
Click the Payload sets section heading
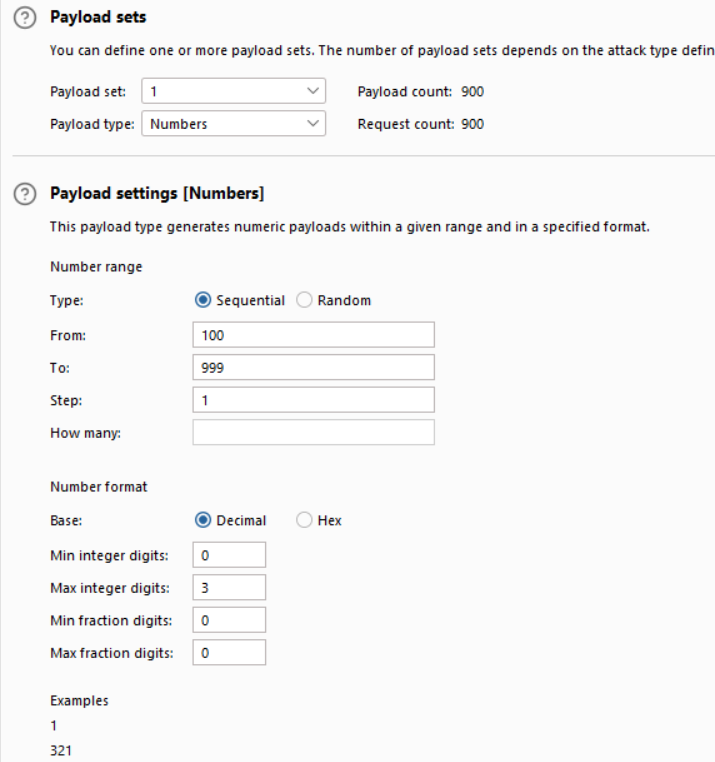pyautogui.click(x=97, y=19)
